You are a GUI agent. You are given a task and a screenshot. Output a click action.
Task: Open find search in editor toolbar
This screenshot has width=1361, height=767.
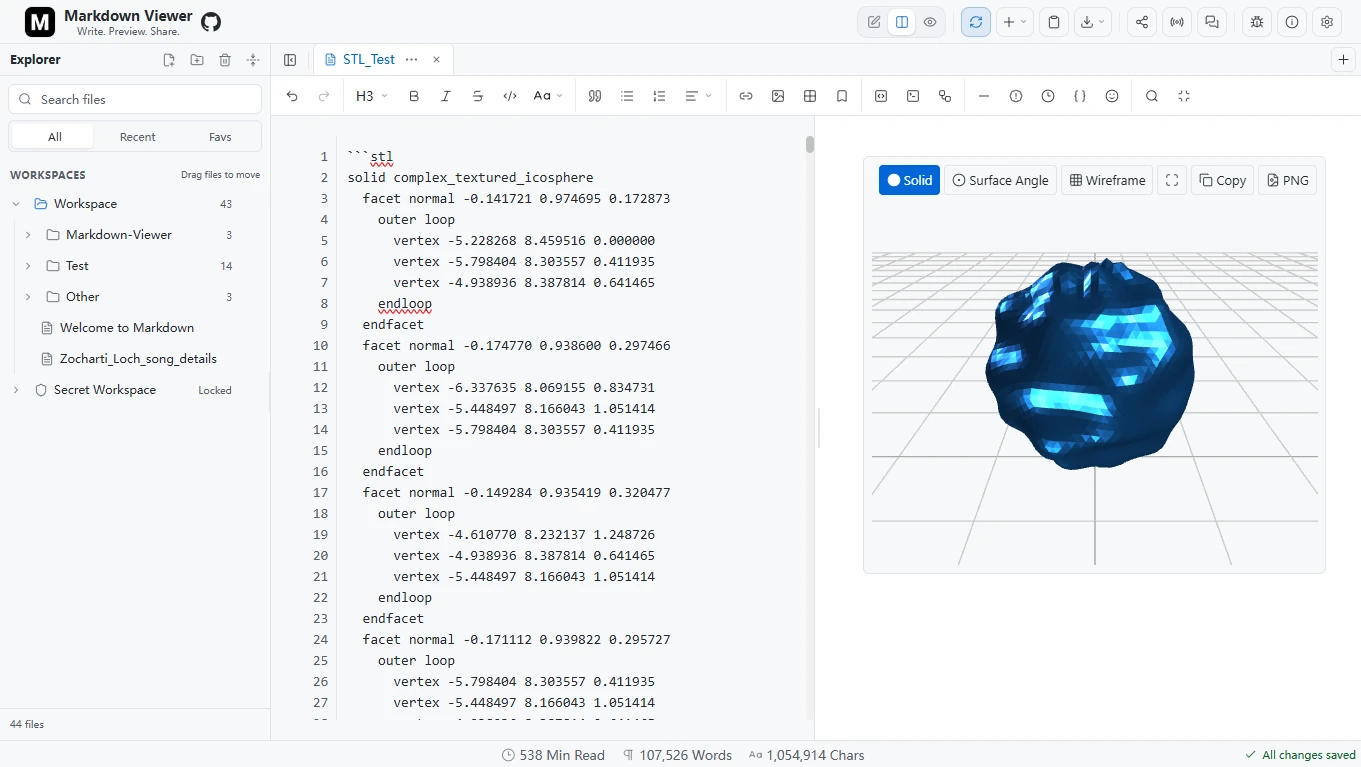[1152, 96]
